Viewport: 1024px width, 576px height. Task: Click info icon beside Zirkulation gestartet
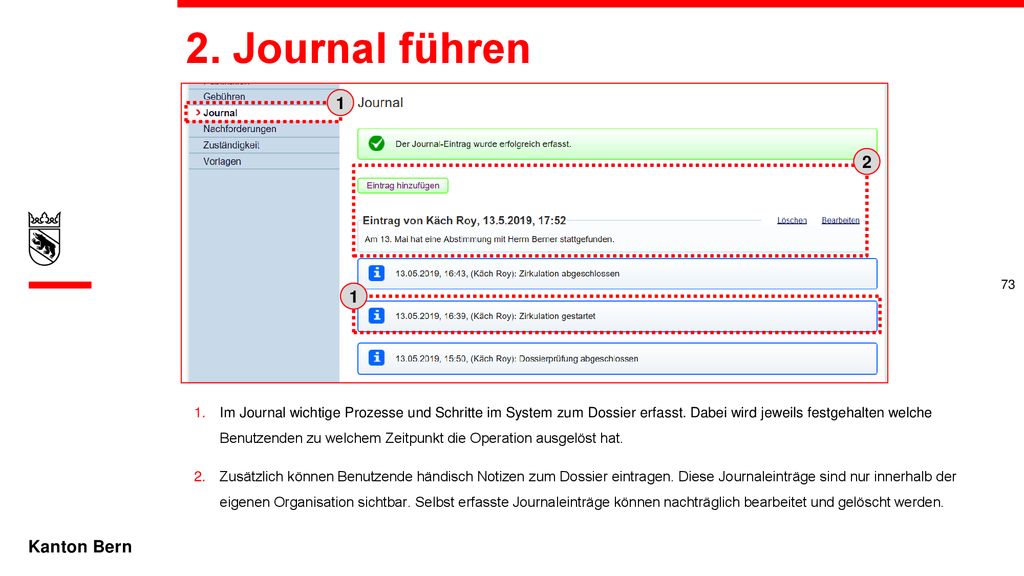click(377, 315)
